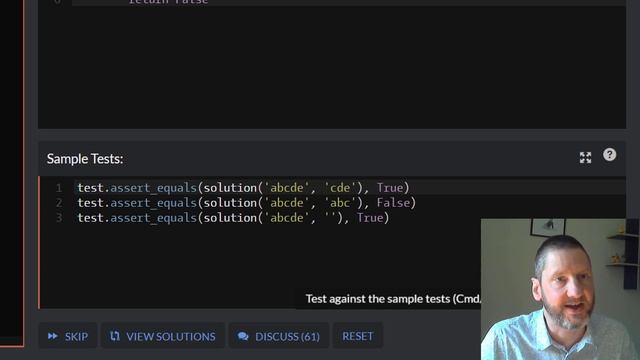Click the chat bubble icon beside DISCUSS
Screen dimensions: 640x360
click(x=243, y=336)
